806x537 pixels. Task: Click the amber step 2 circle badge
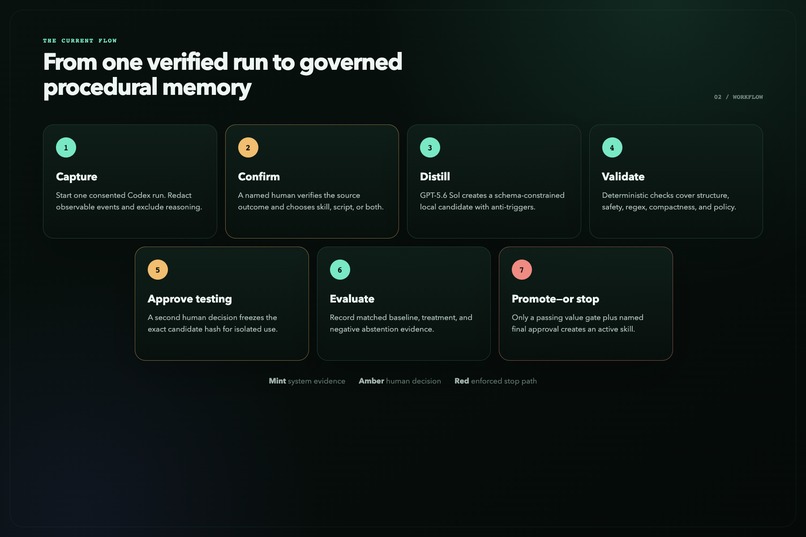[248, 147]
